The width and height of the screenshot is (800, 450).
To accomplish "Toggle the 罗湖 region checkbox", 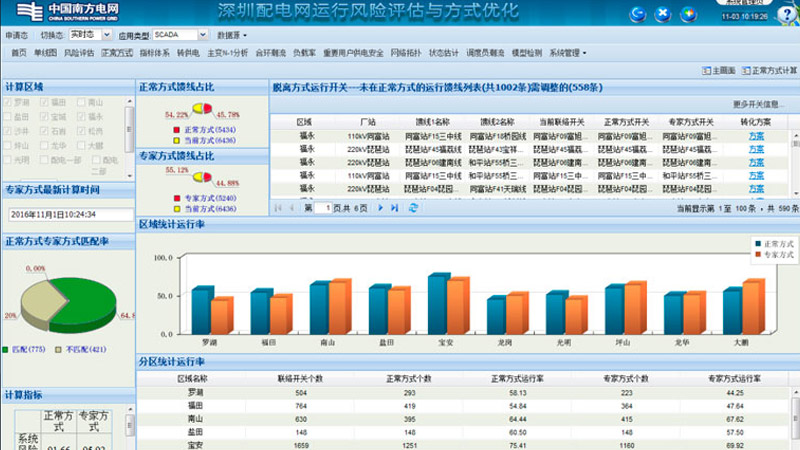I will pyautogui.click(x=10, y=102).
